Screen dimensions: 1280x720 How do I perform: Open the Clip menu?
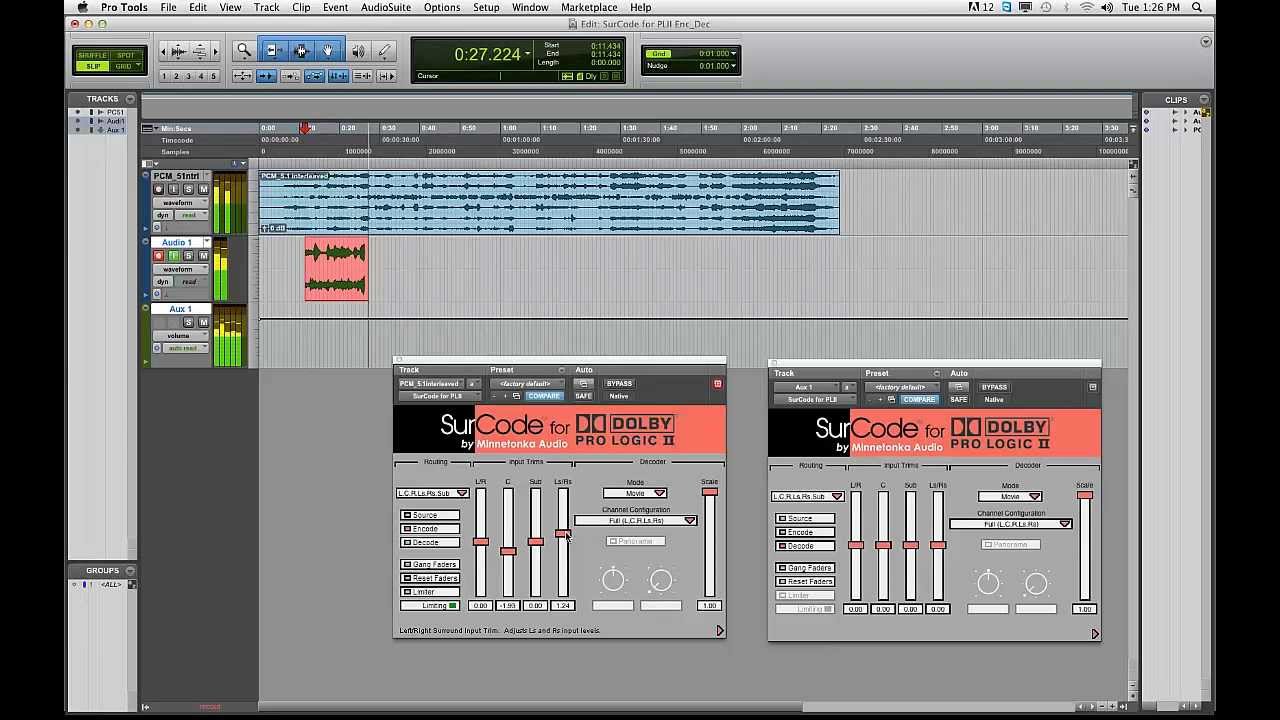click(x=301, y=7)
